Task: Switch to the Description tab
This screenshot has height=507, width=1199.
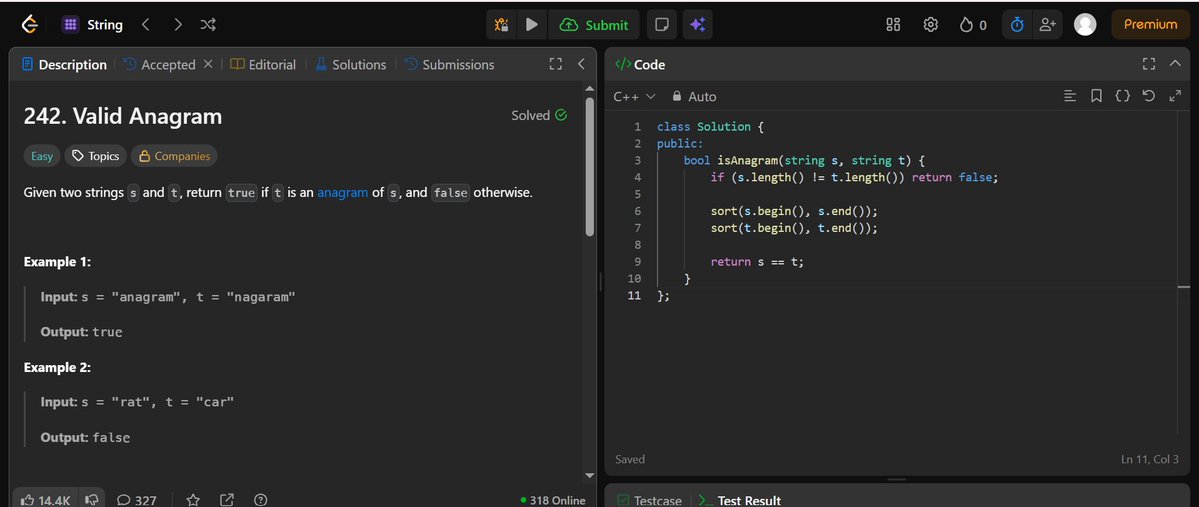Action: tap(65, 65)
